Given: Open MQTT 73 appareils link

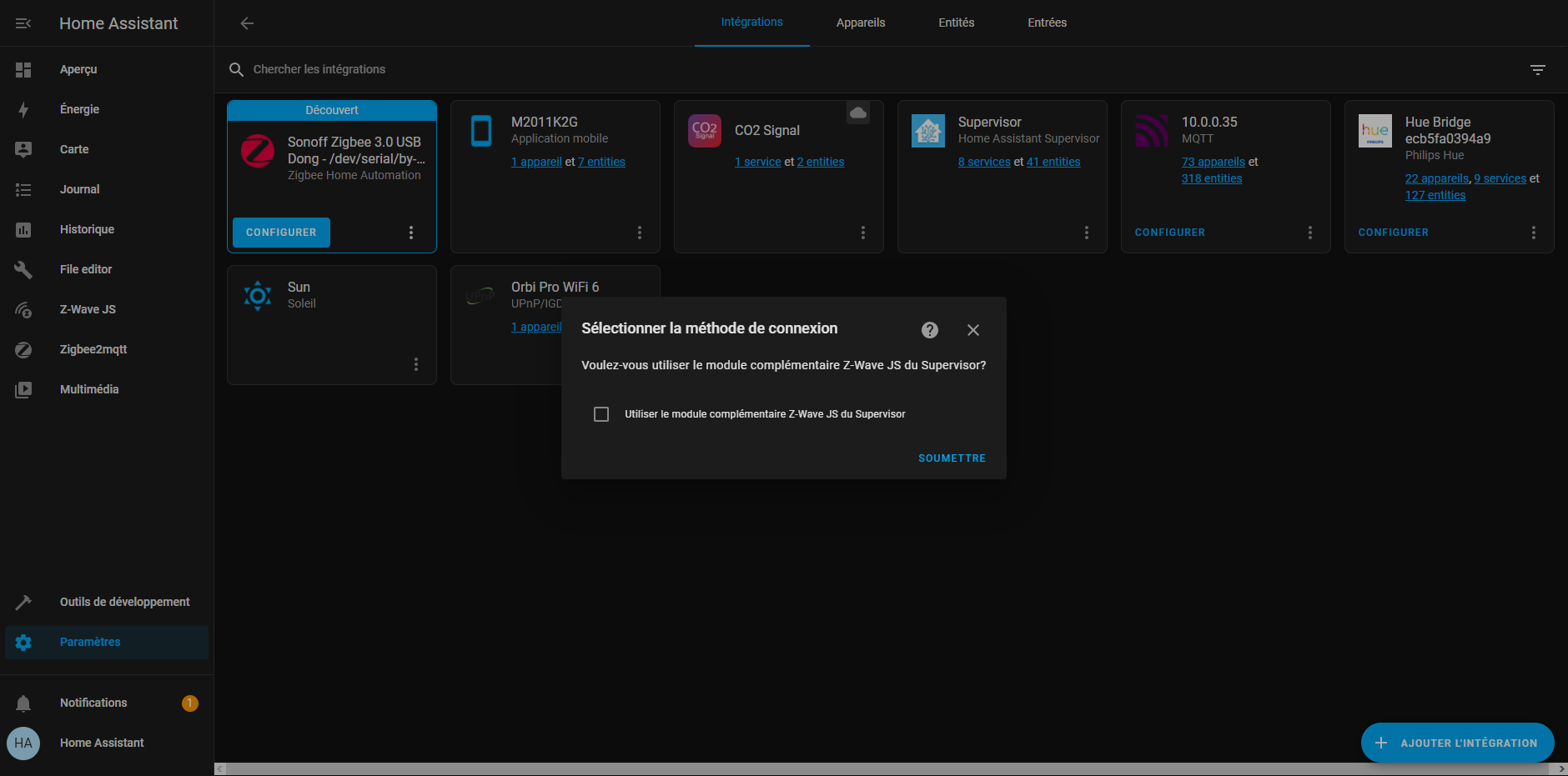Looking at the screenshot, I should [1214, 162].
